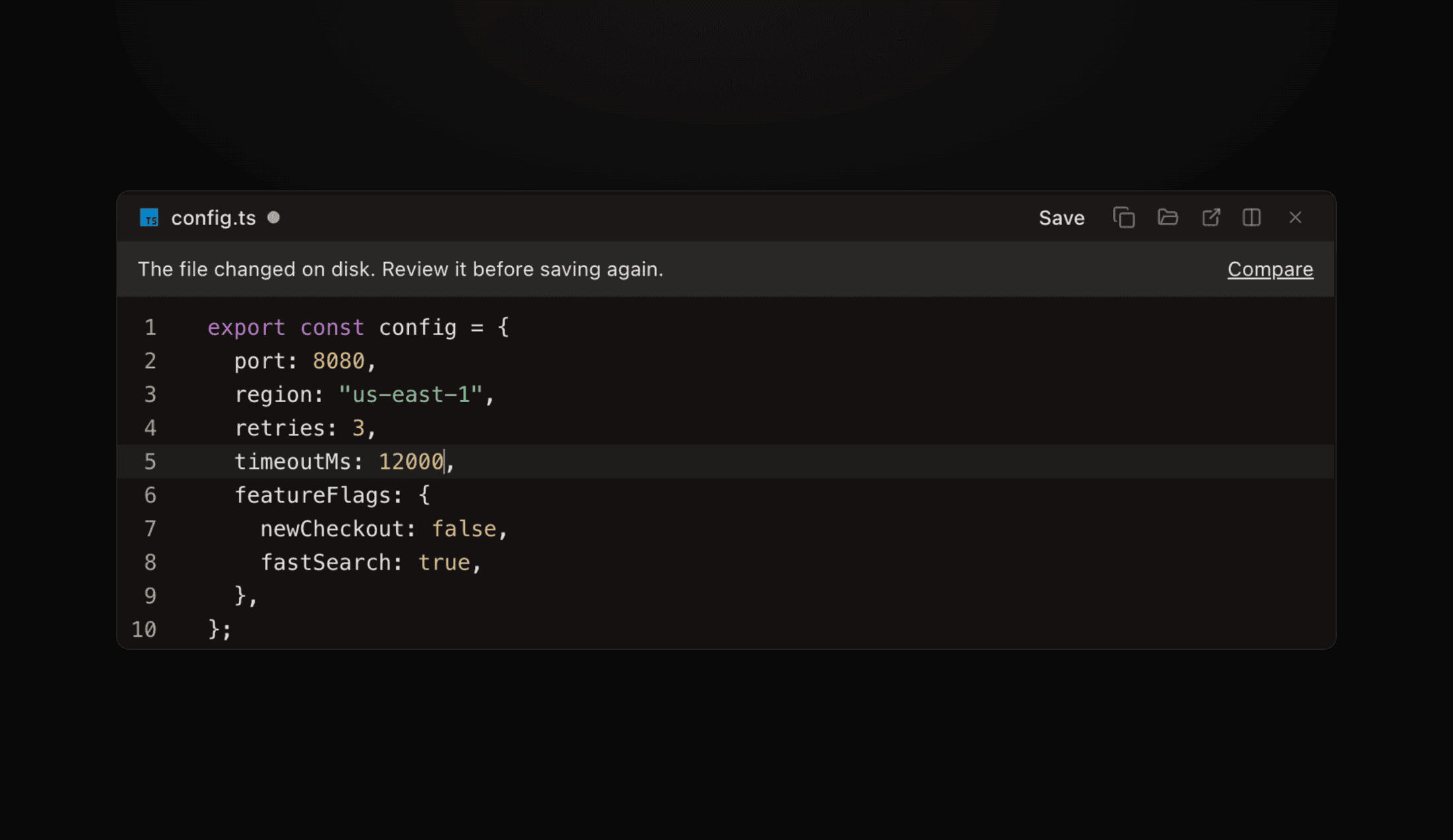Click line number 5 in gutter
The height and width of the screenshot is (840, 1453).
pyautogui.click(x=150, y=462)
